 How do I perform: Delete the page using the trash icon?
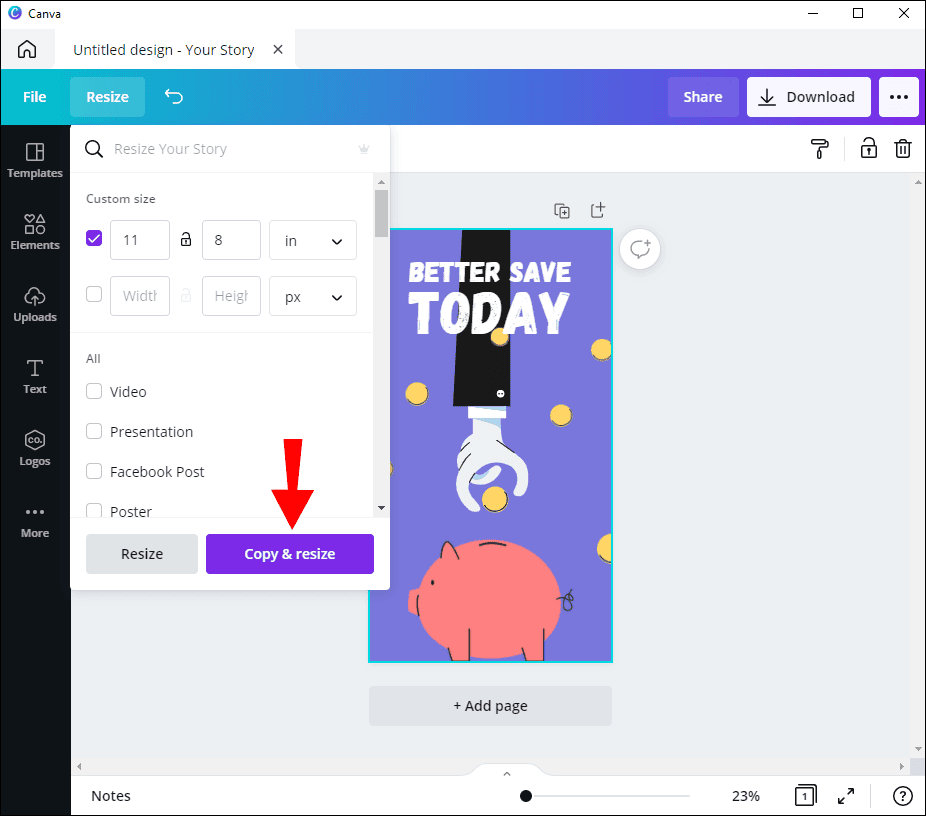(903, 148)
